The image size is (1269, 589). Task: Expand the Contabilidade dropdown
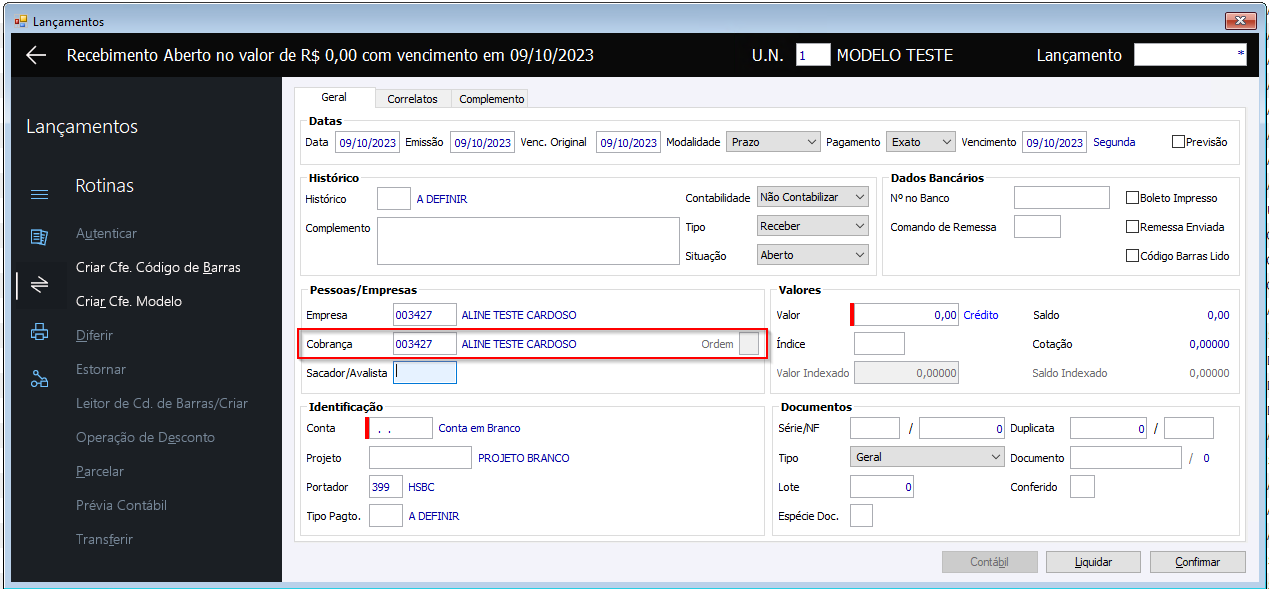[x=812, y=197]
